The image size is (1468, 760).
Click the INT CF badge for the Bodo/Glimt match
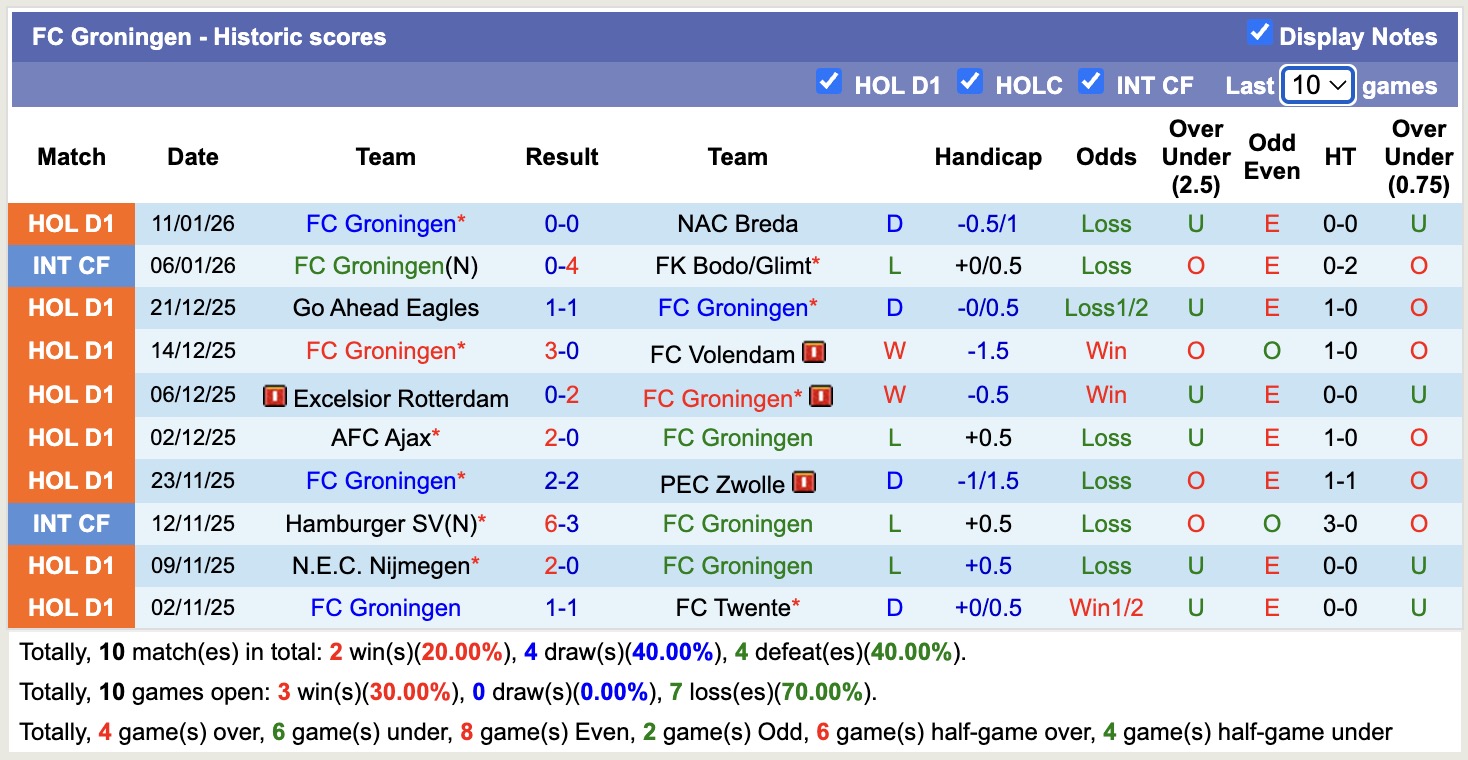(x=71, y=265)
